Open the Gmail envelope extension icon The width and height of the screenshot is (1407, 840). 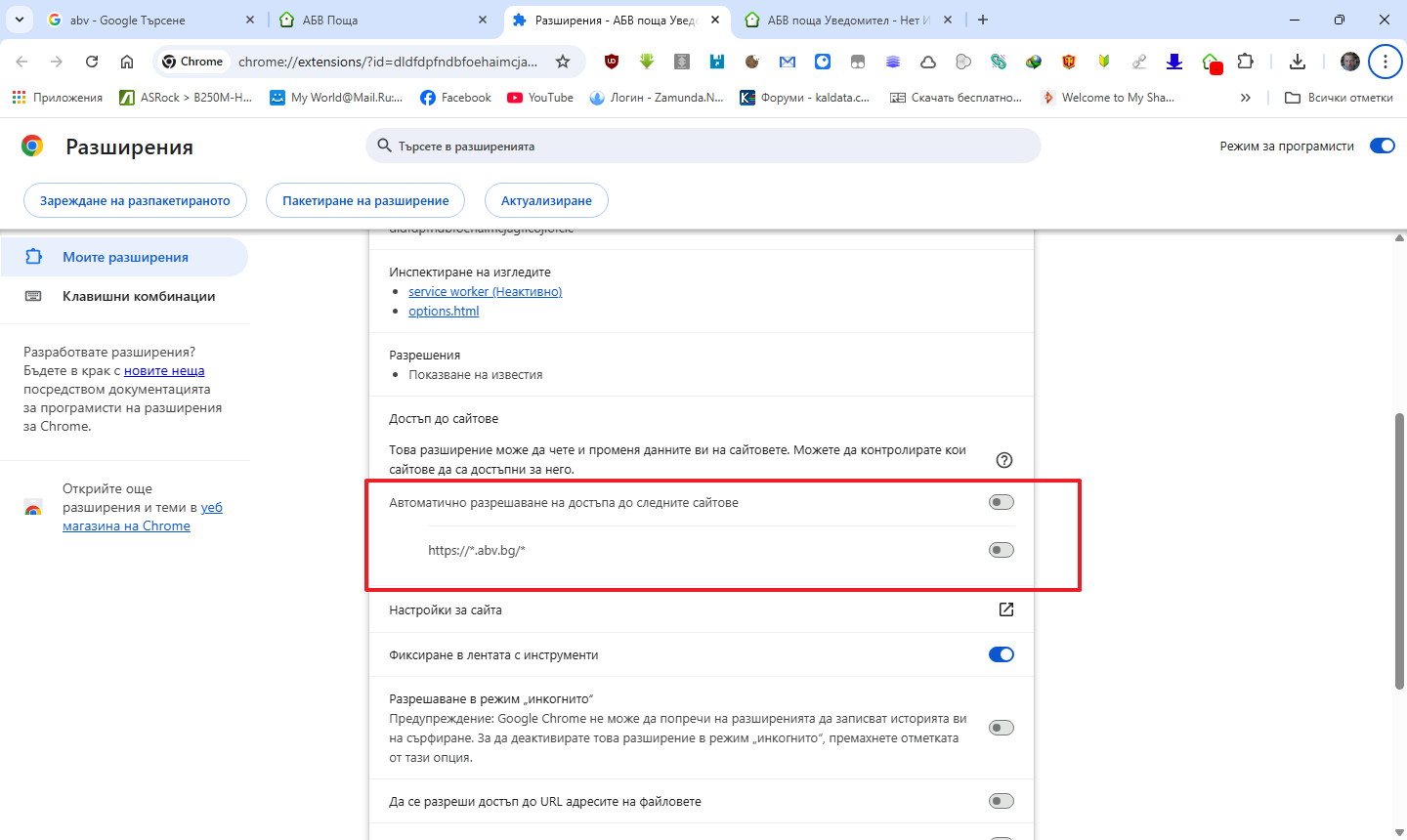tap(788, 62)
